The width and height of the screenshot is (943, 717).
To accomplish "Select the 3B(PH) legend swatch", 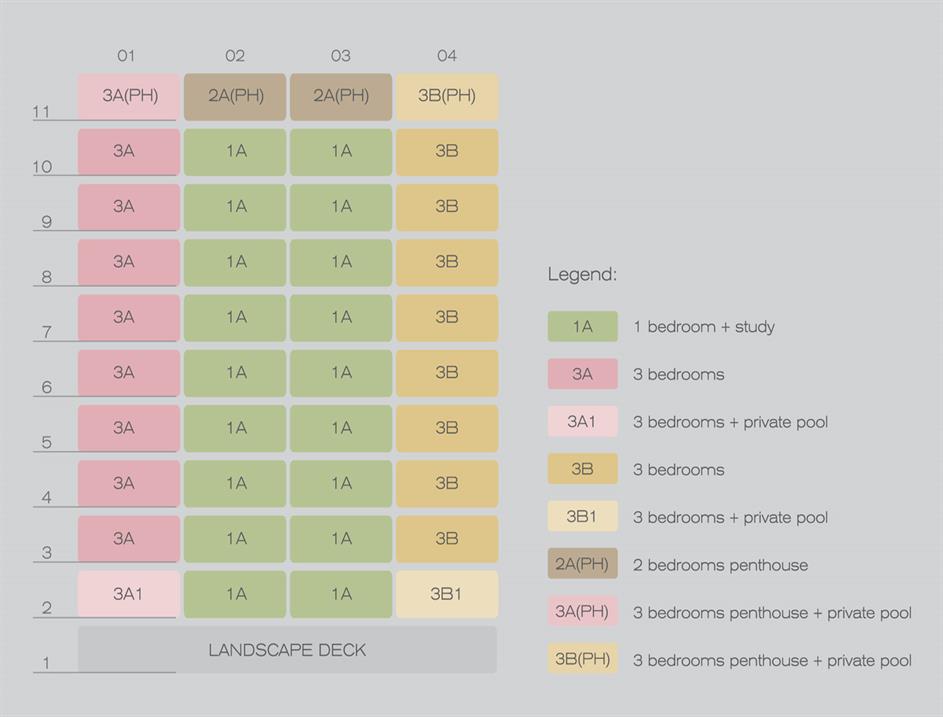I will 582,660.
